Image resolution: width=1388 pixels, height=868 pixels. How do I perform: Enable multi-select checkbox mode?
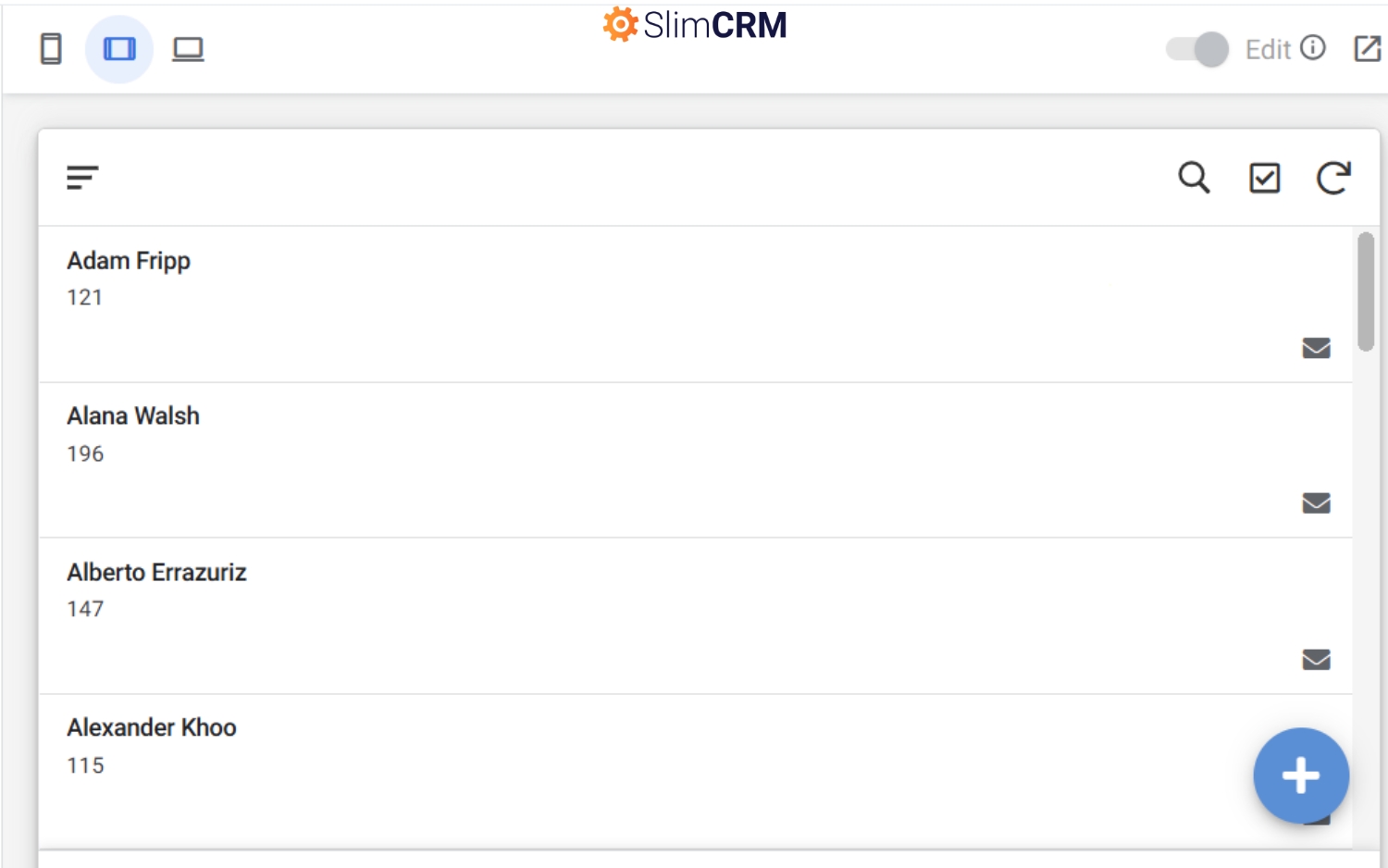point(1264,177)
